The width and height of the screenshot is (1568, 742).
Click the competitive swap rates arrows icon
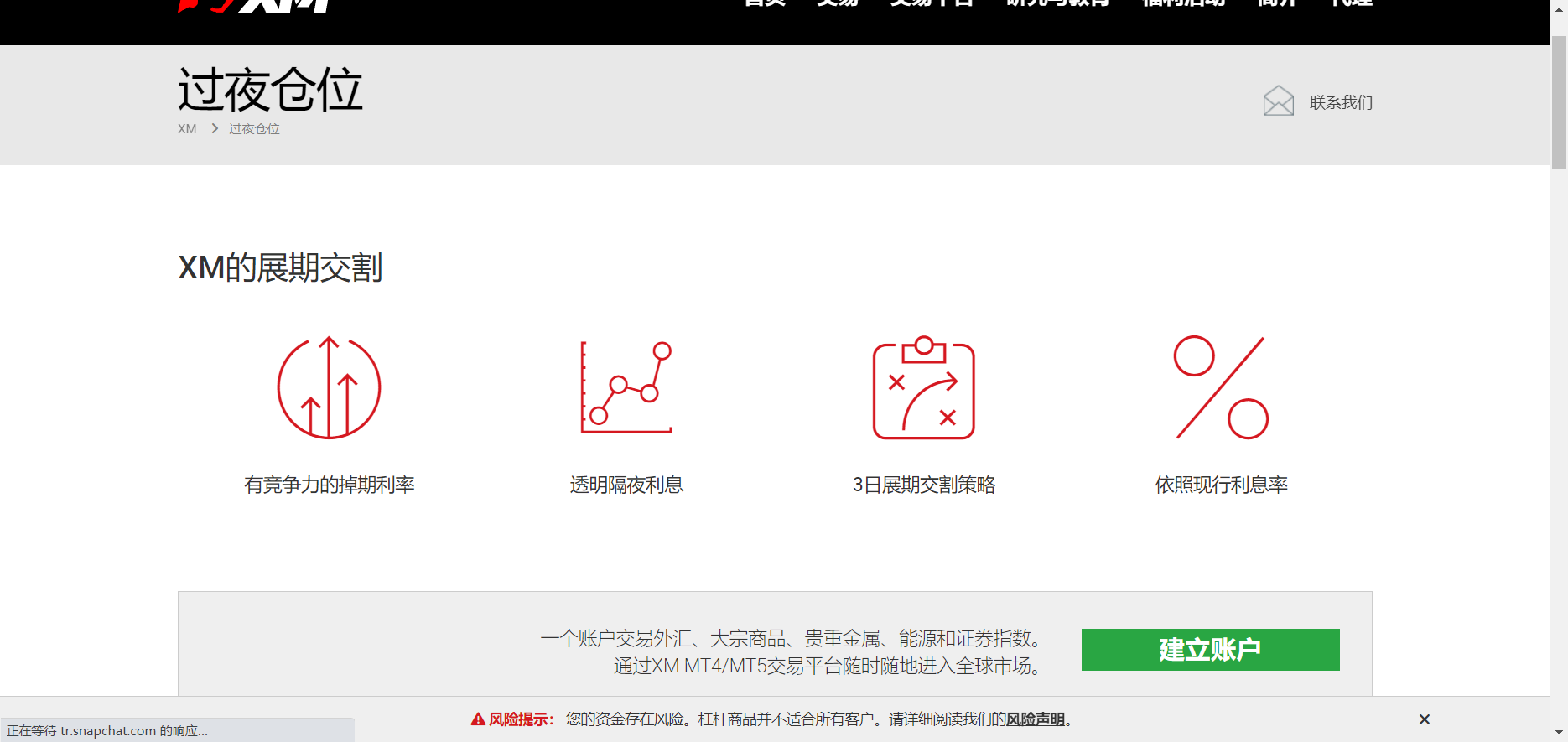(329, 387)
